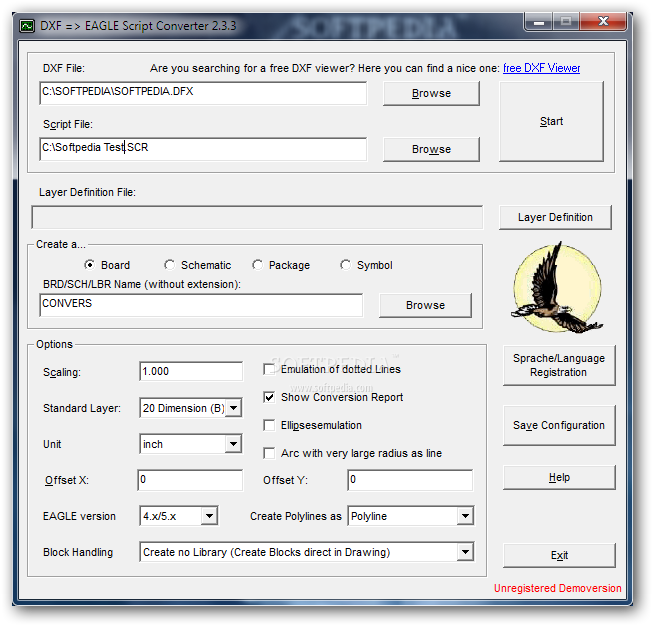Screen dimensions: 653x626
Task: Open the Help button
Action: coord(559,477)
